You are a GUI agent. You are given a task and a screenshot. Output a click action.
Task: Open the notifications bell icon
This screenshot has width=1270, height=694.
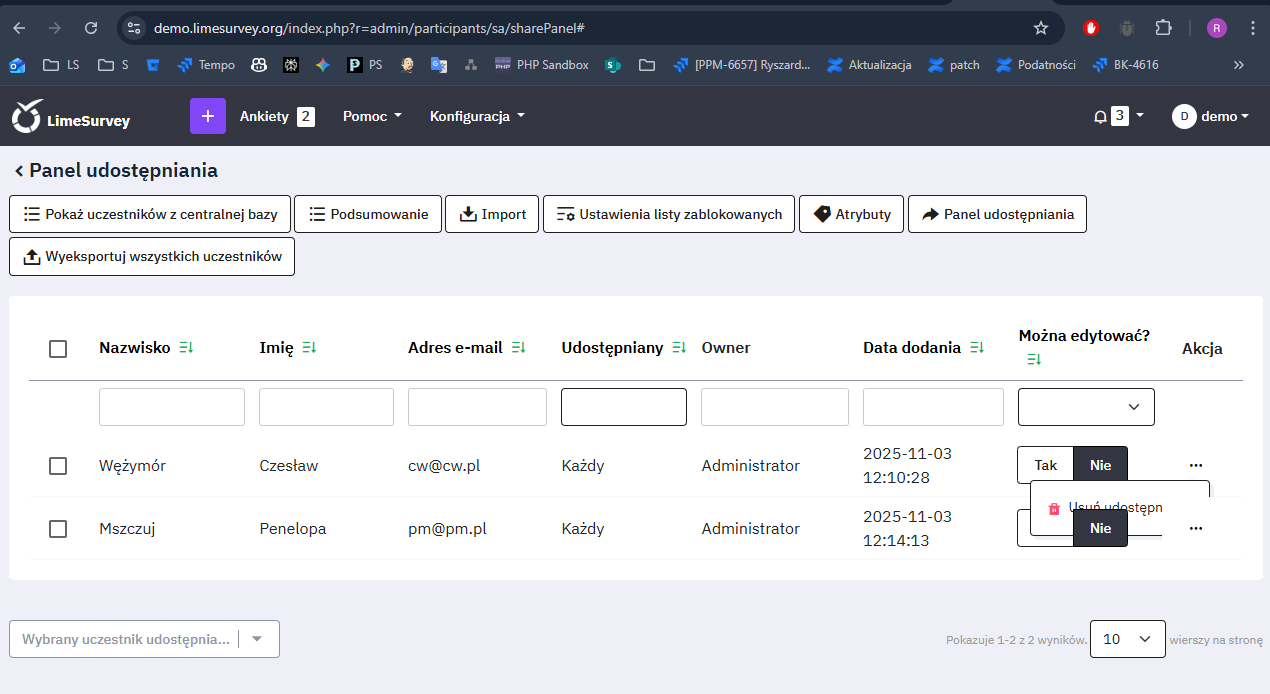click(x=1100, y=116)
